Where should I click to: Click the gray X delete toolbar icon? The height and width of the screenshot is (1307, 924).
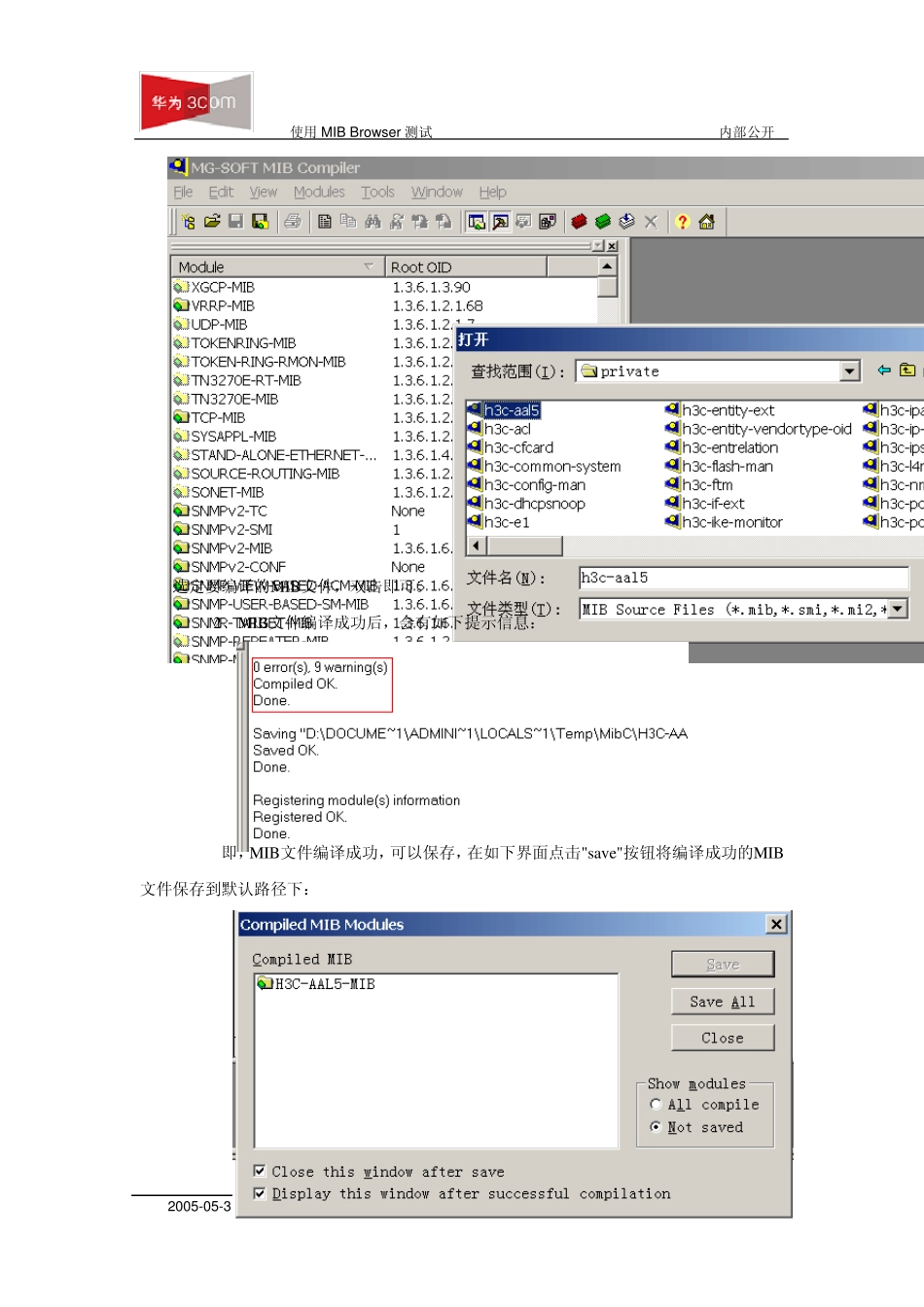(651, 222)
